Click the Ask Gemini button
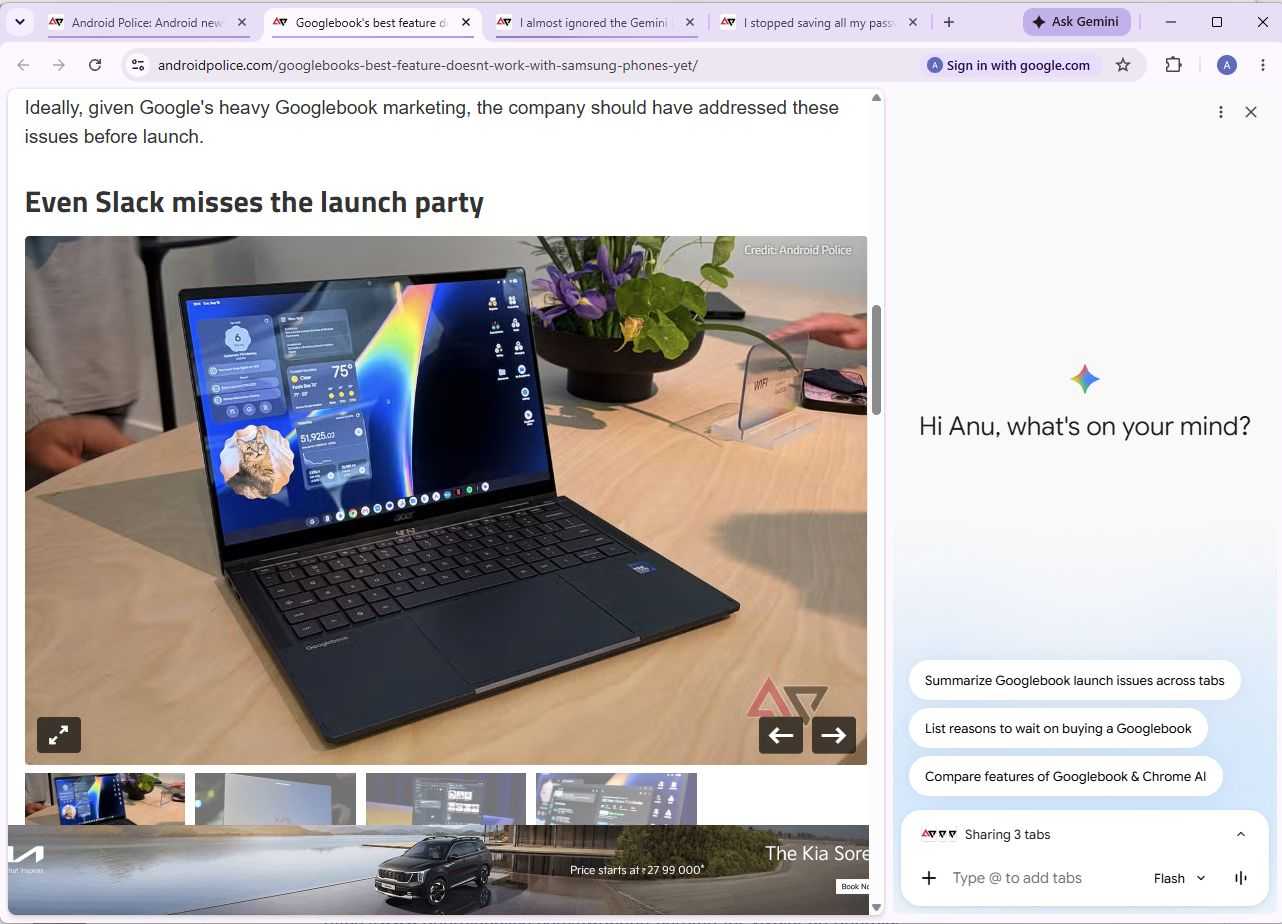Image resolution: width=1282 pixels, height=924 pixels. pos(1076,22)
